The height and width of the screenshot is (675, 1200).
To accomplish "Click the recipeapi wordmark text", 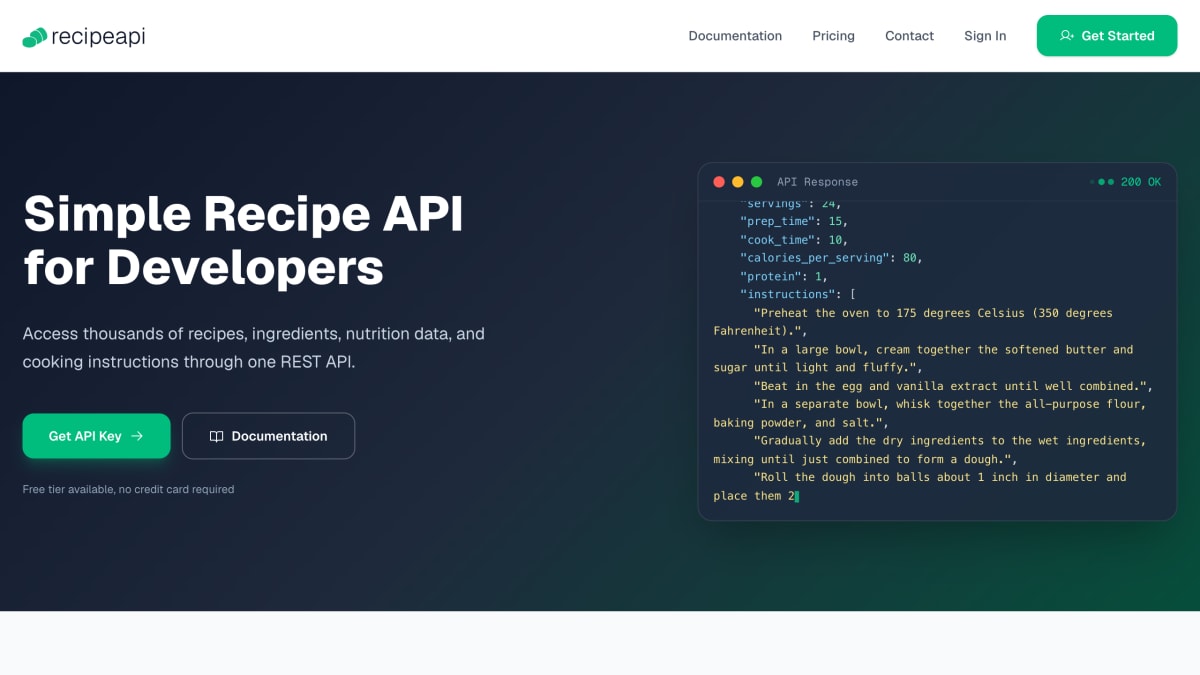I will click(98, 36).
